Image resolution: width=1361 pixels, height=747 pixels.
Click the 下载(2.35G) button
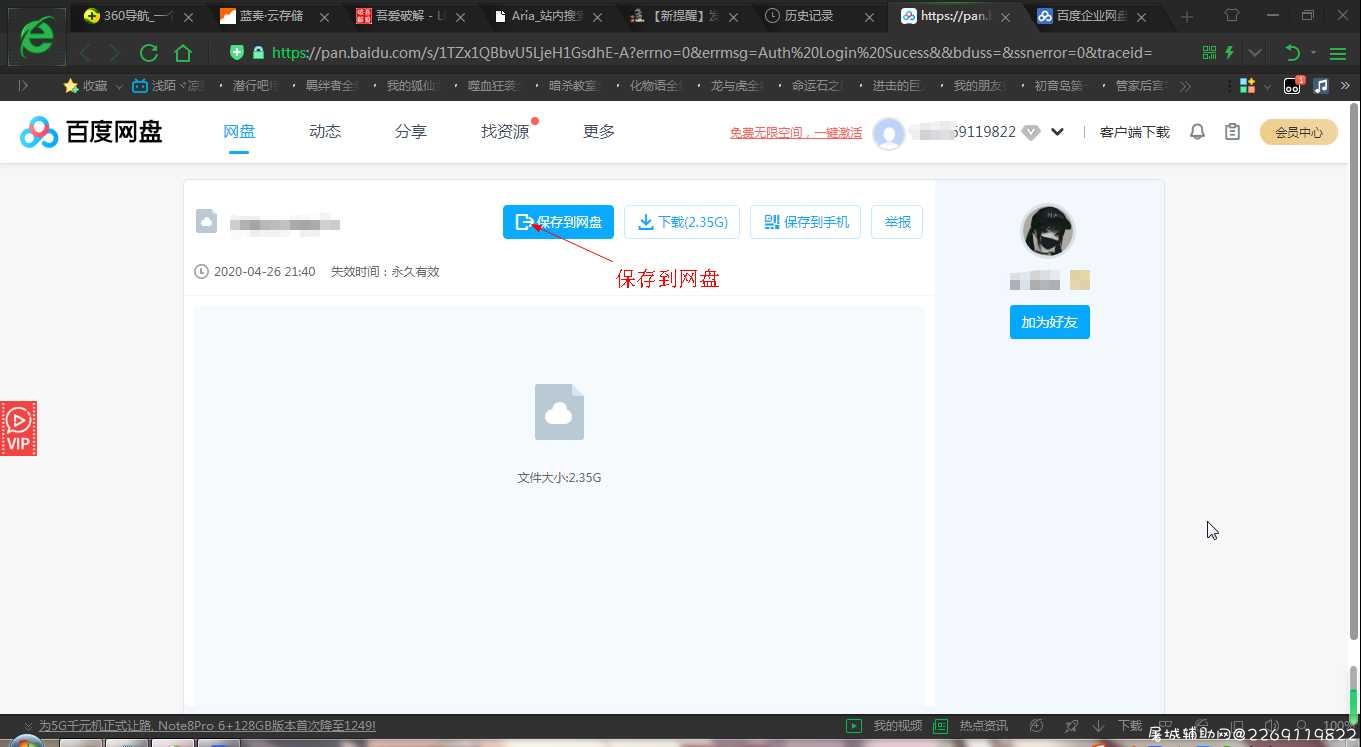[x=682, y=222]
